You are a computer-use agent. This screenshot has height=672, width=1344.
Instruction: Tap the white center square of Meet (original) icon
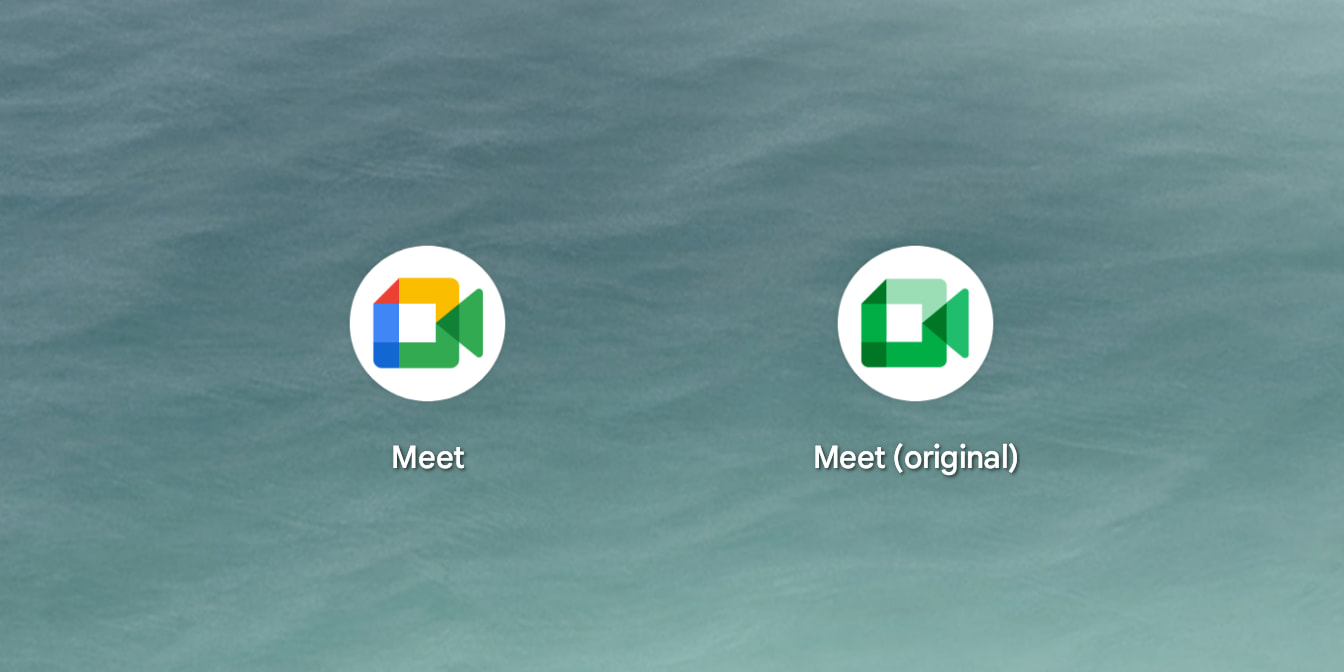tap(905, 323)
